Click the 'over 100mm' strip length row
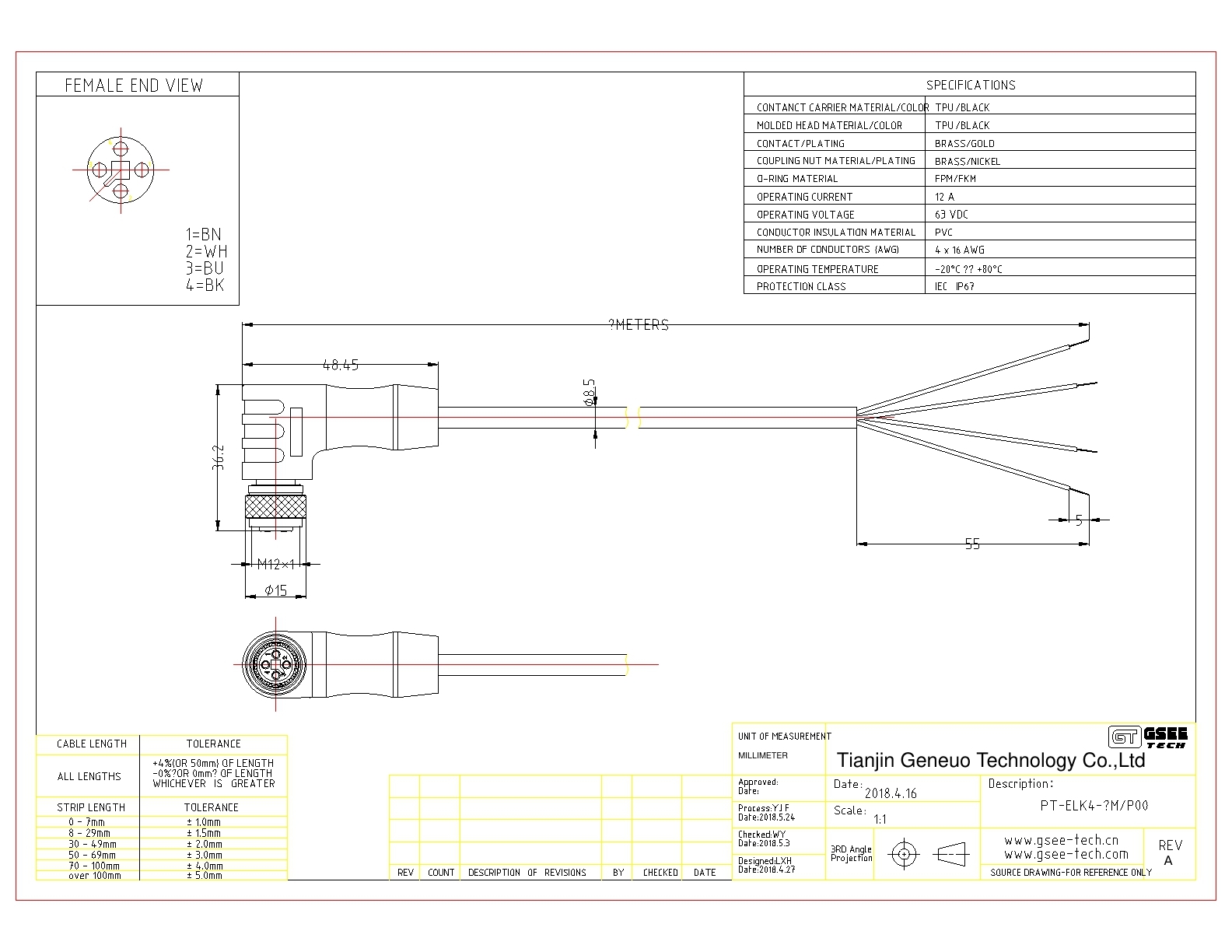The width and height of the screenshot is (1232, 952). click(95, 876)
